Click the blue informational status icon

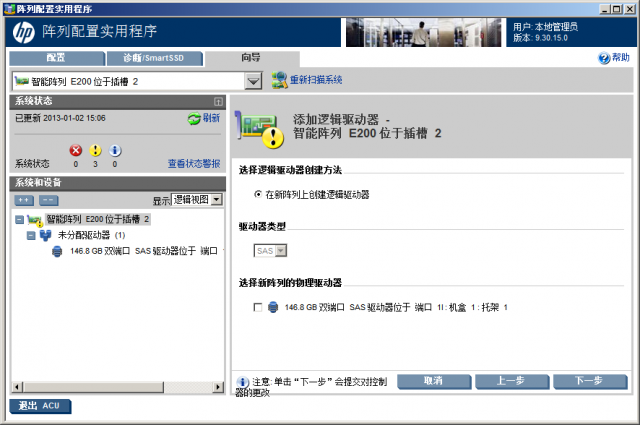tap(115, 151)
